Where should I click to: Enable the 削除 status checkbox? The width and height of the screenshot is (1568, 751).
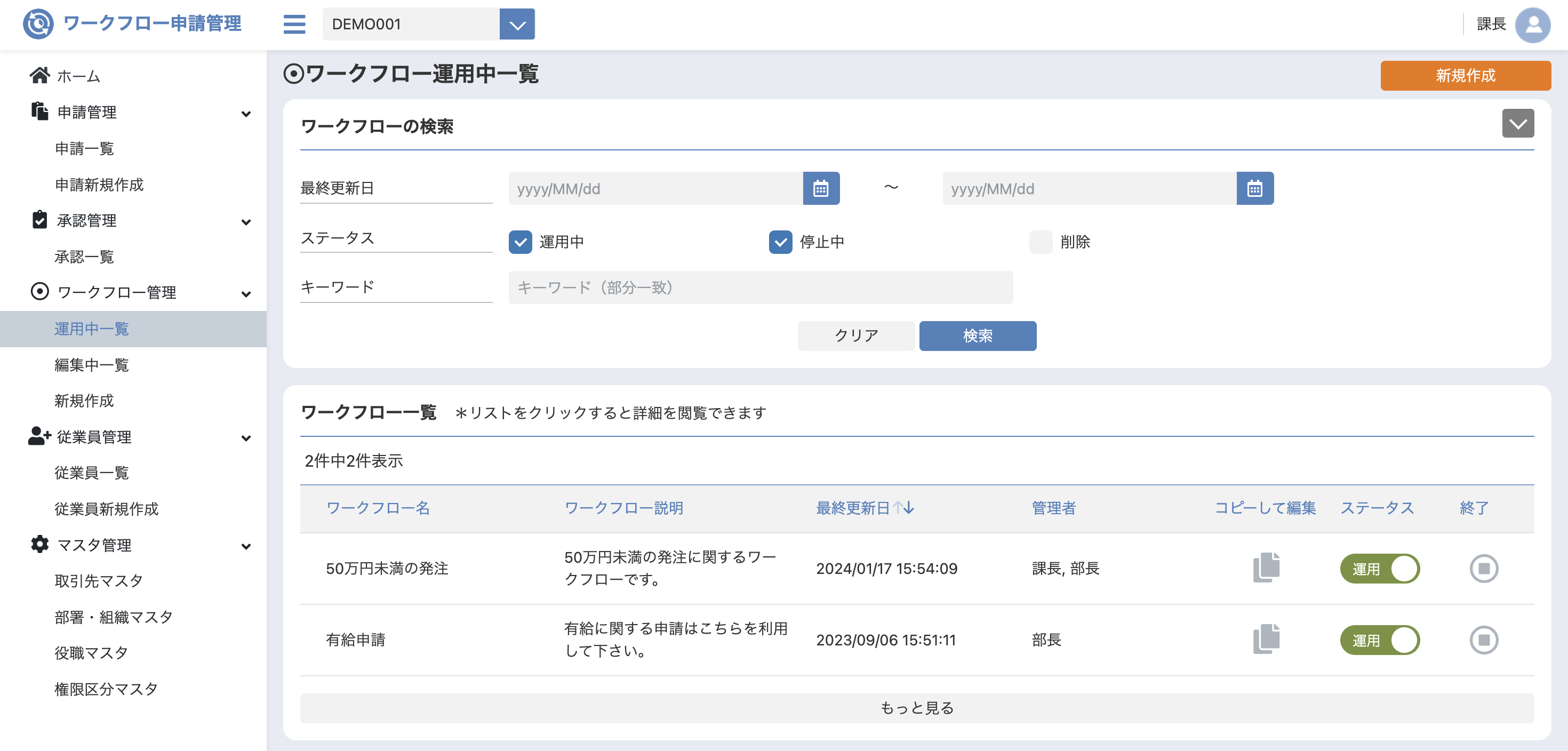(1040, 242)
